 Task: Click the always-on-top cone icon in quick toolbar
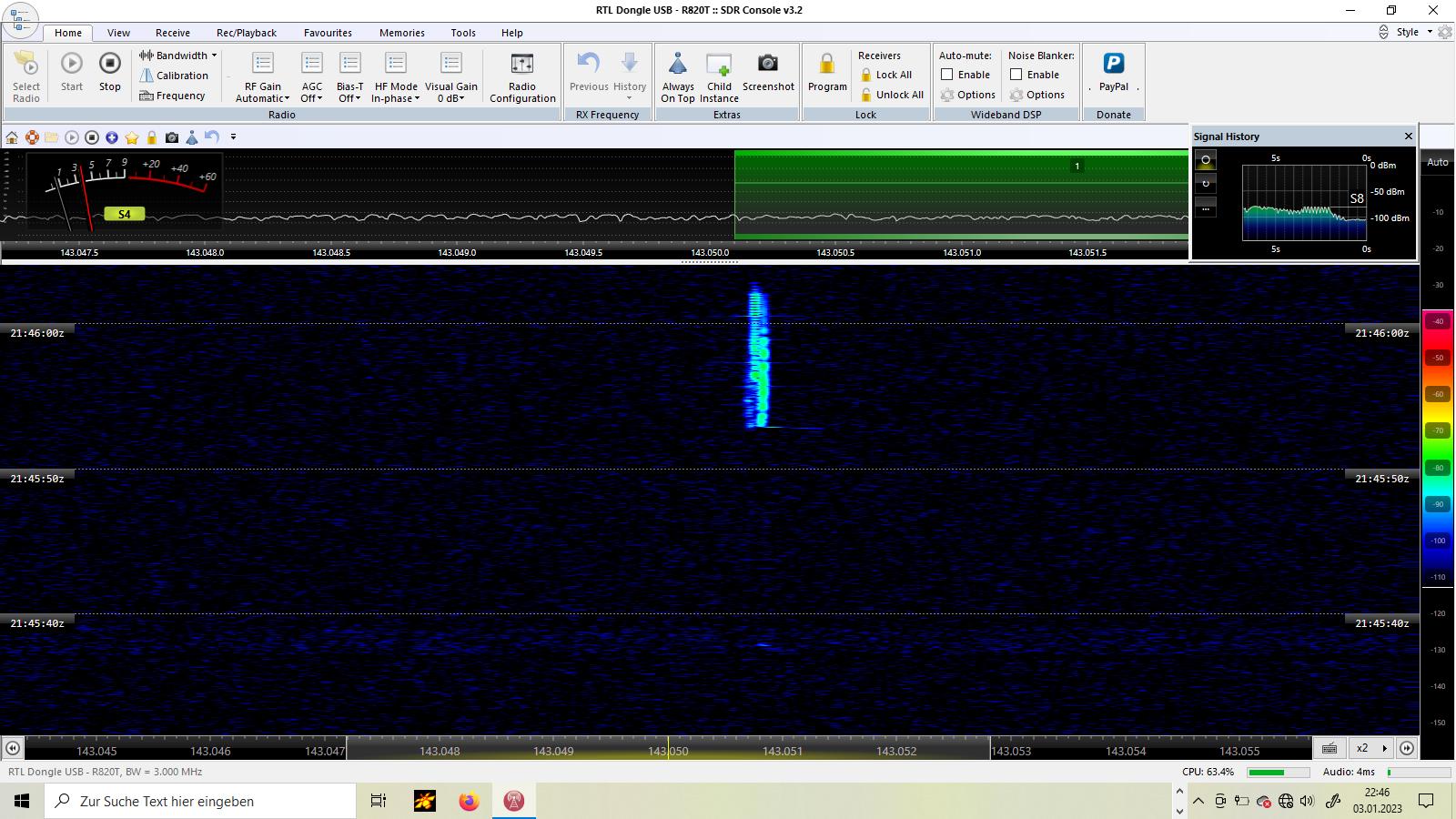tap(192, 137)
